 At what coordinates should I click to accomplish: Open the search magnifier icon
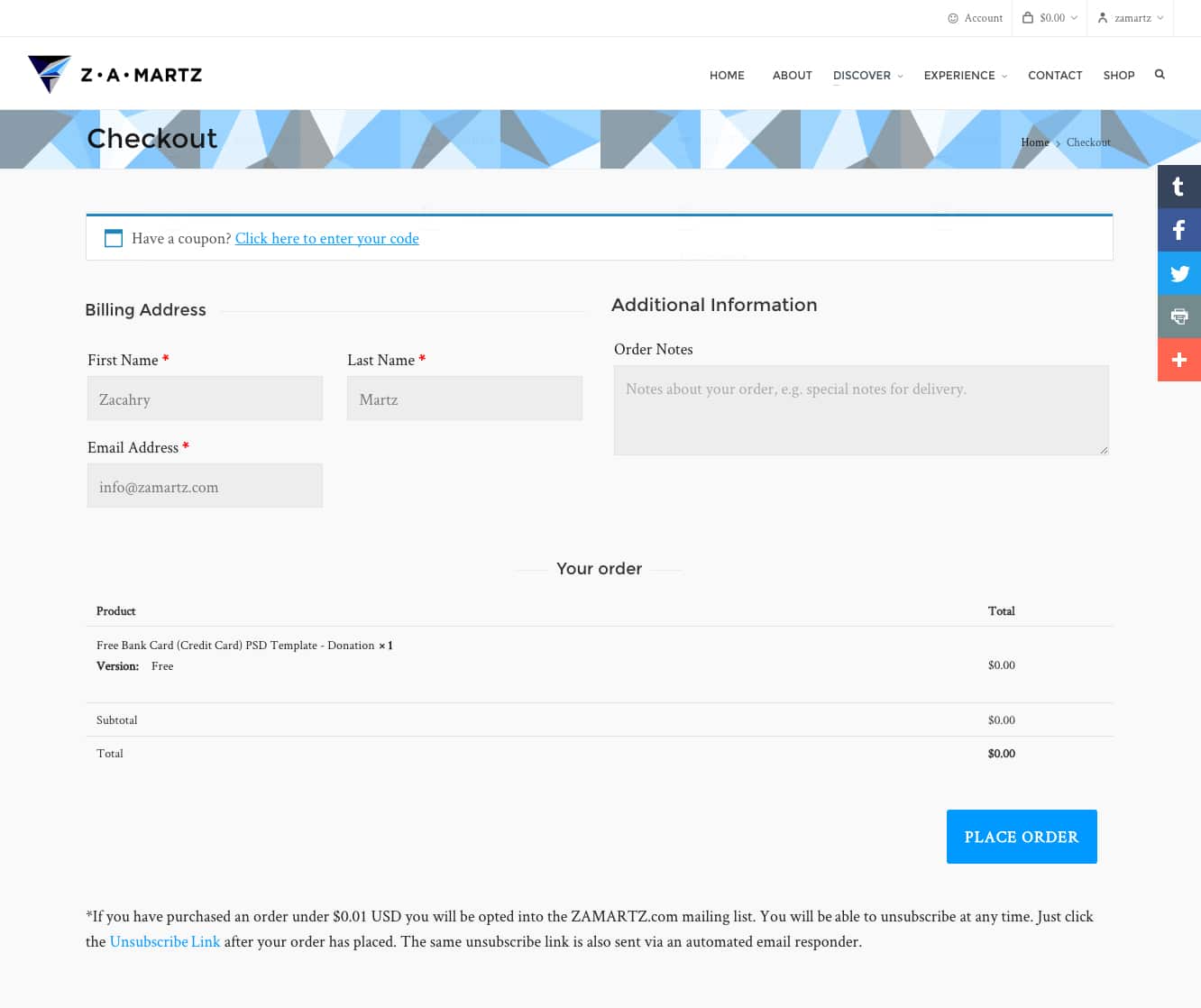[1160, 75]
